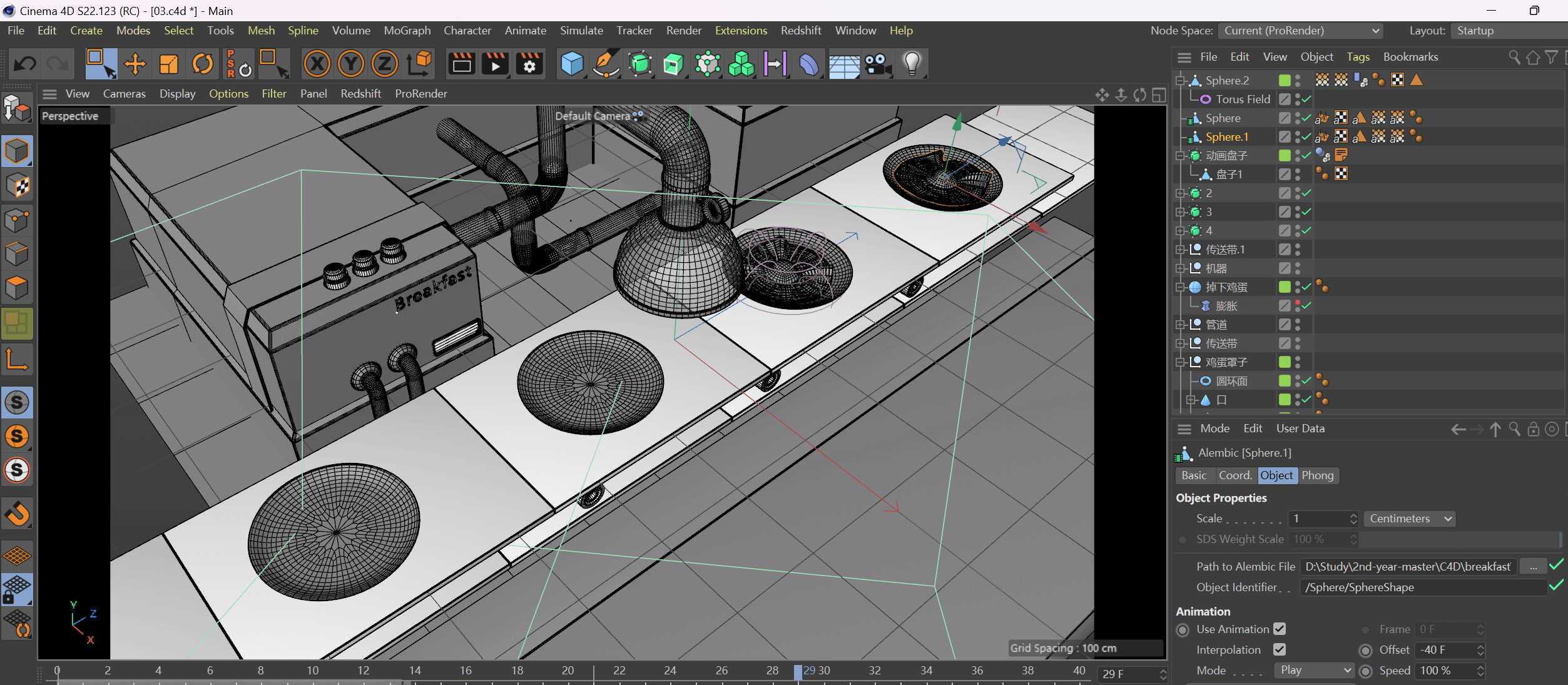Select Points mode in left palette

point(17,220)
